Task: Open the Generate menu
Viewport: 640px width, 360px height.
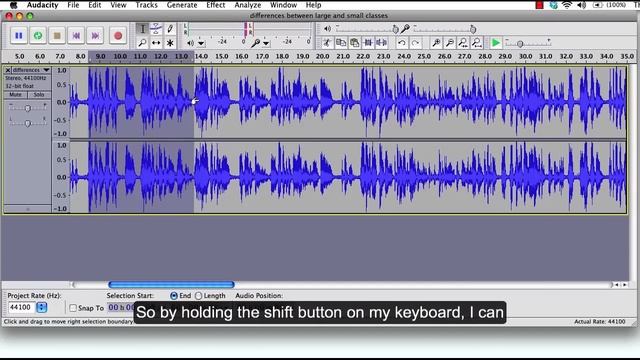Action: [x=182, y=5]
